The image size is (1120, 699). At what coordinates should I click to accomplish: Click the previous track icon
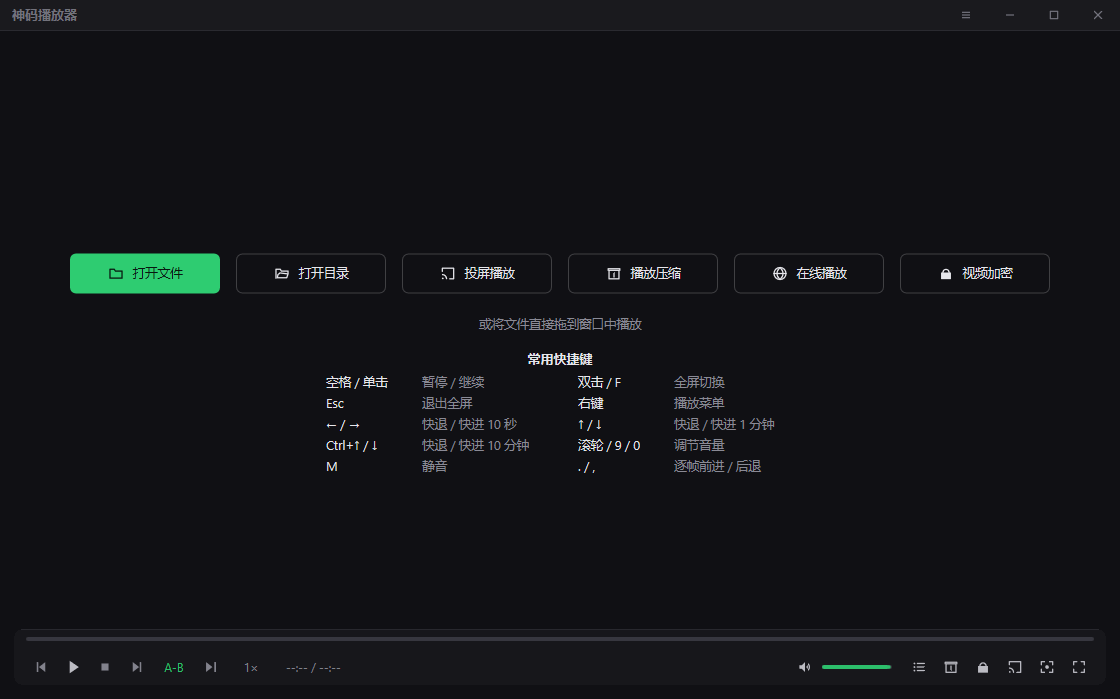(x=41, y=667)
